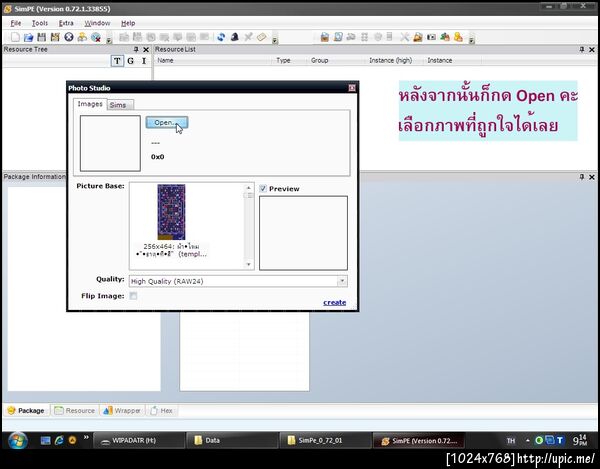The image size is (600, 469).
Task: Click the round close package icon
Action: tap(69, 37)
